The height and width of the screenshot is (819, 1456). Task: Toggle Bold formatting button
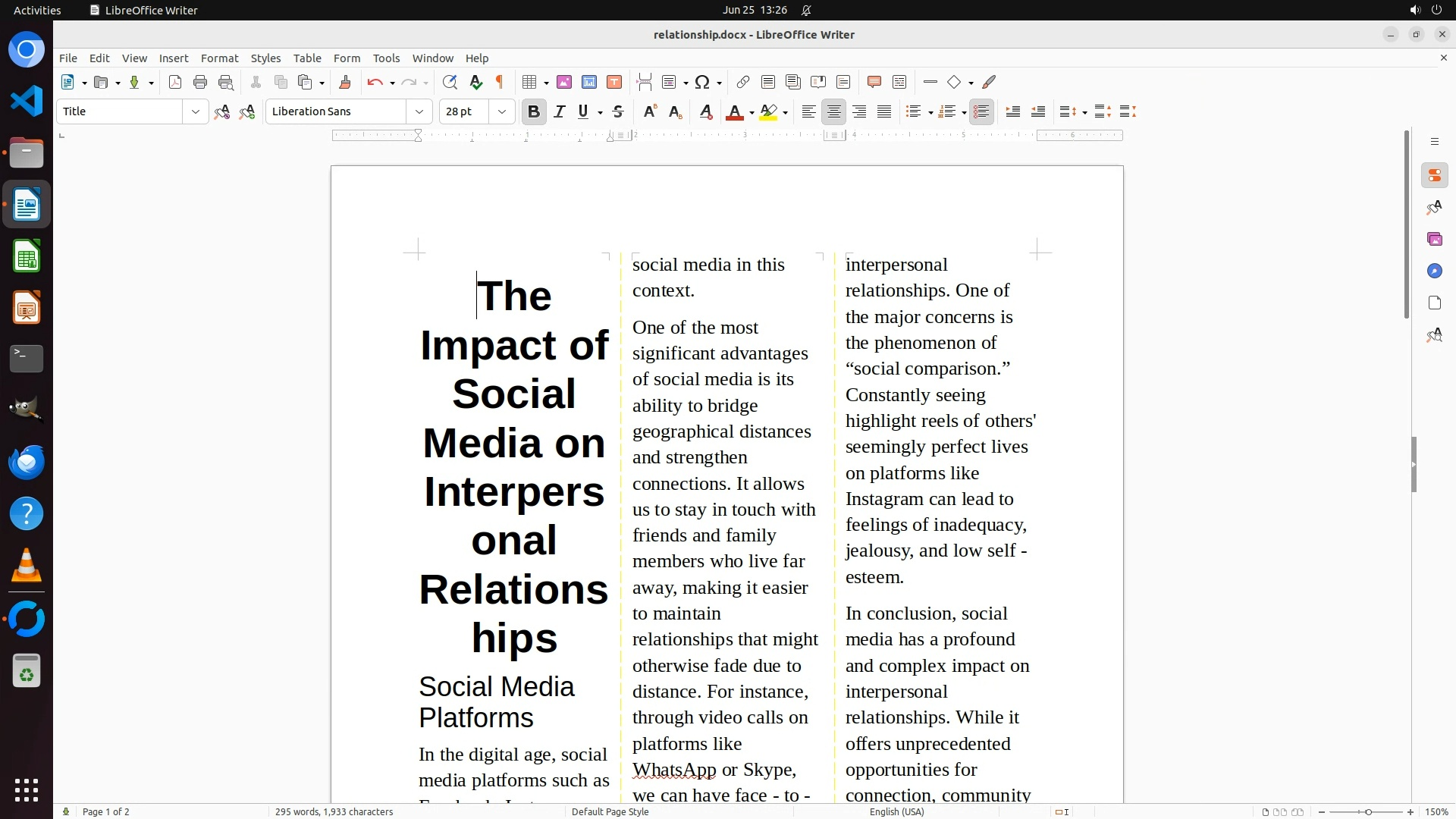click(534, 112)
